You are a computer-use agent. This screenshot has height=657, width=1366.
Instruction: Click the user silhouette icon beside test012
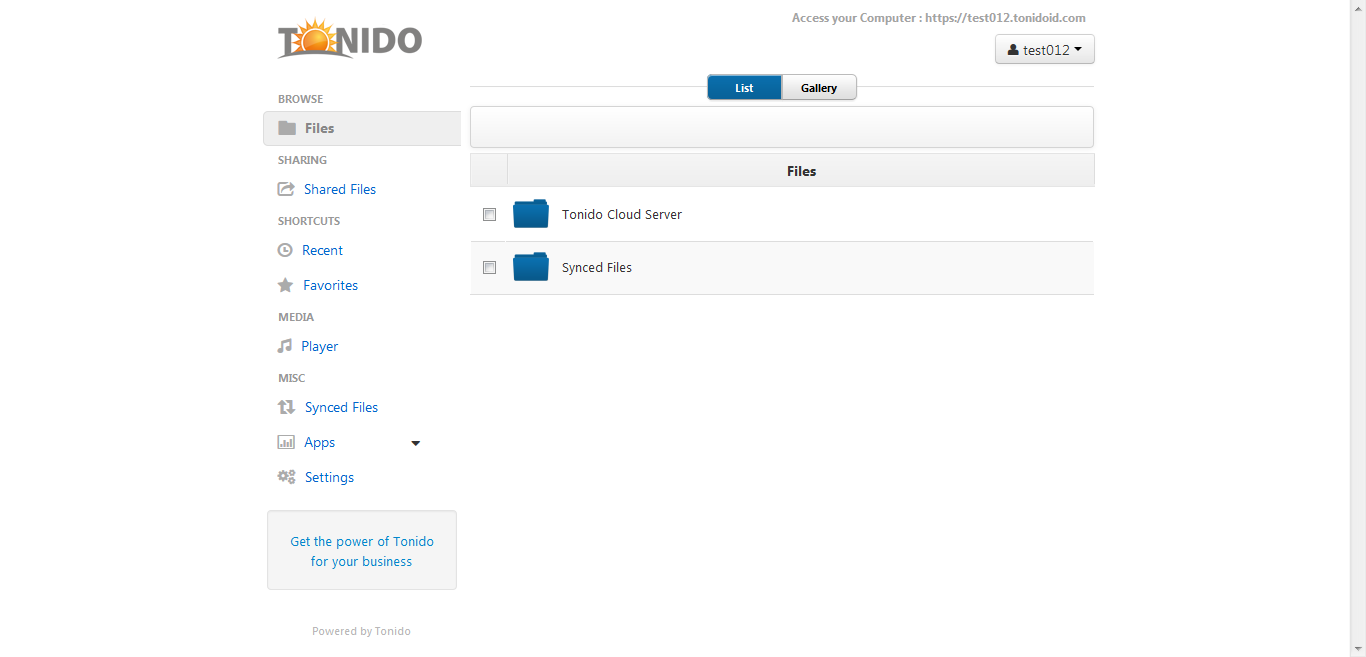click(1013, 49)
